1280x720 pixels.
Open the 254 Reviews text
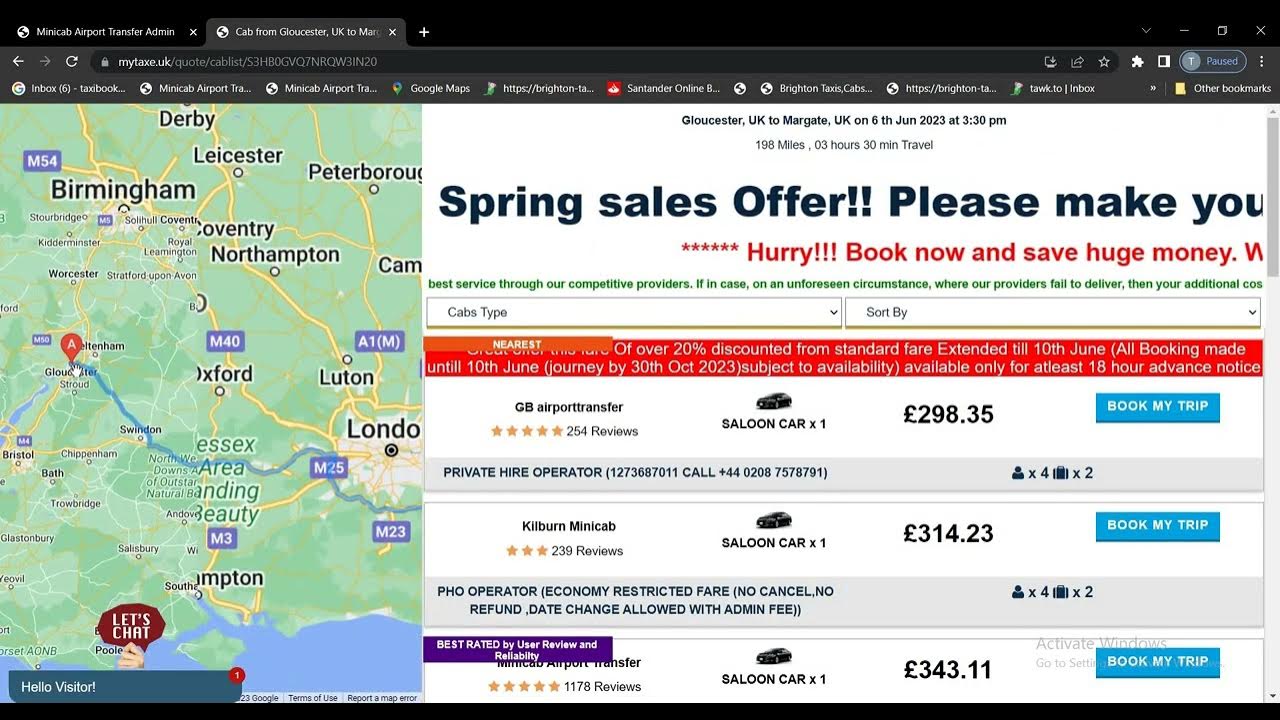coord(602,431)
